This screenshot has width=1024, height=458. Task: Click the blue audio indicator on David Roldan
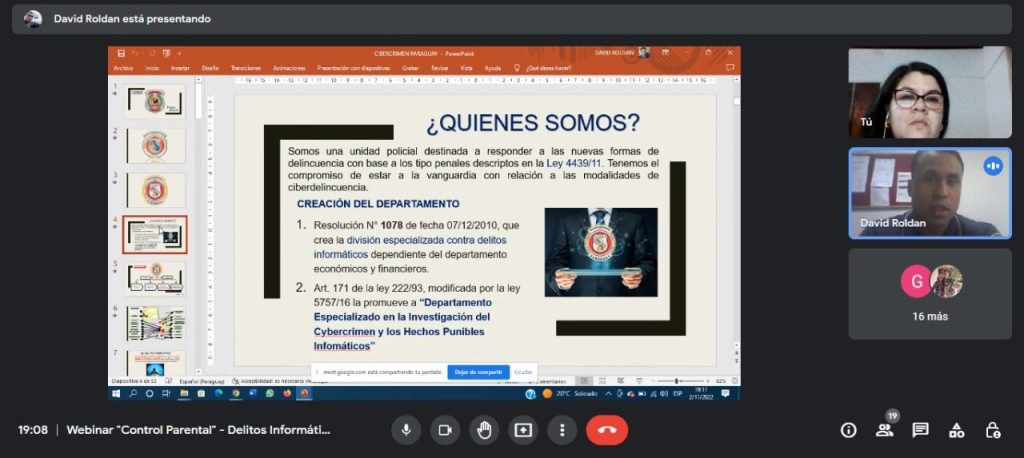pos(993,166)
